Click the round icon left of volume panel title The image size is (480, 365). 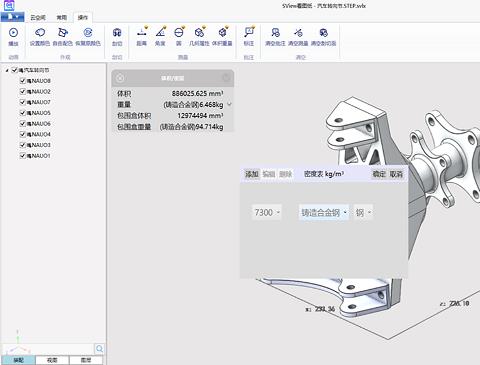120,78
